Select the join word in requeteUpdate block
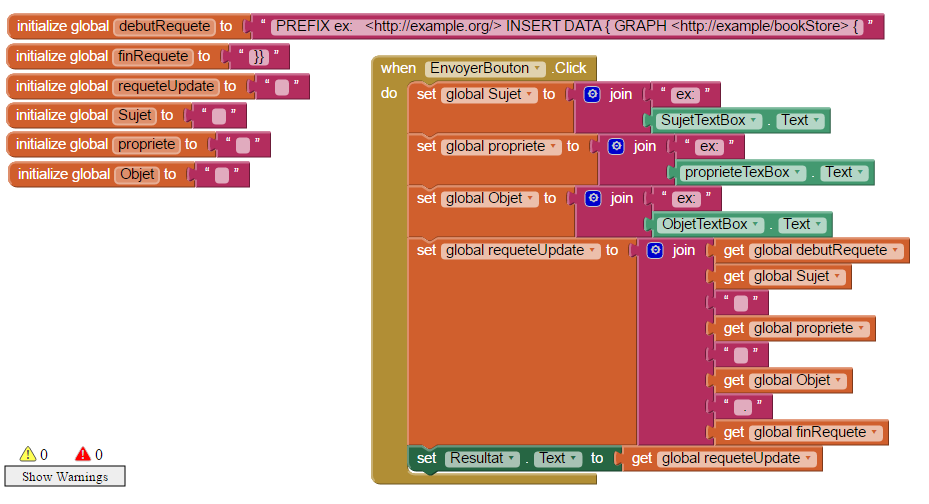929x504 pixels. pyautogui.click(x=683, y=251)
